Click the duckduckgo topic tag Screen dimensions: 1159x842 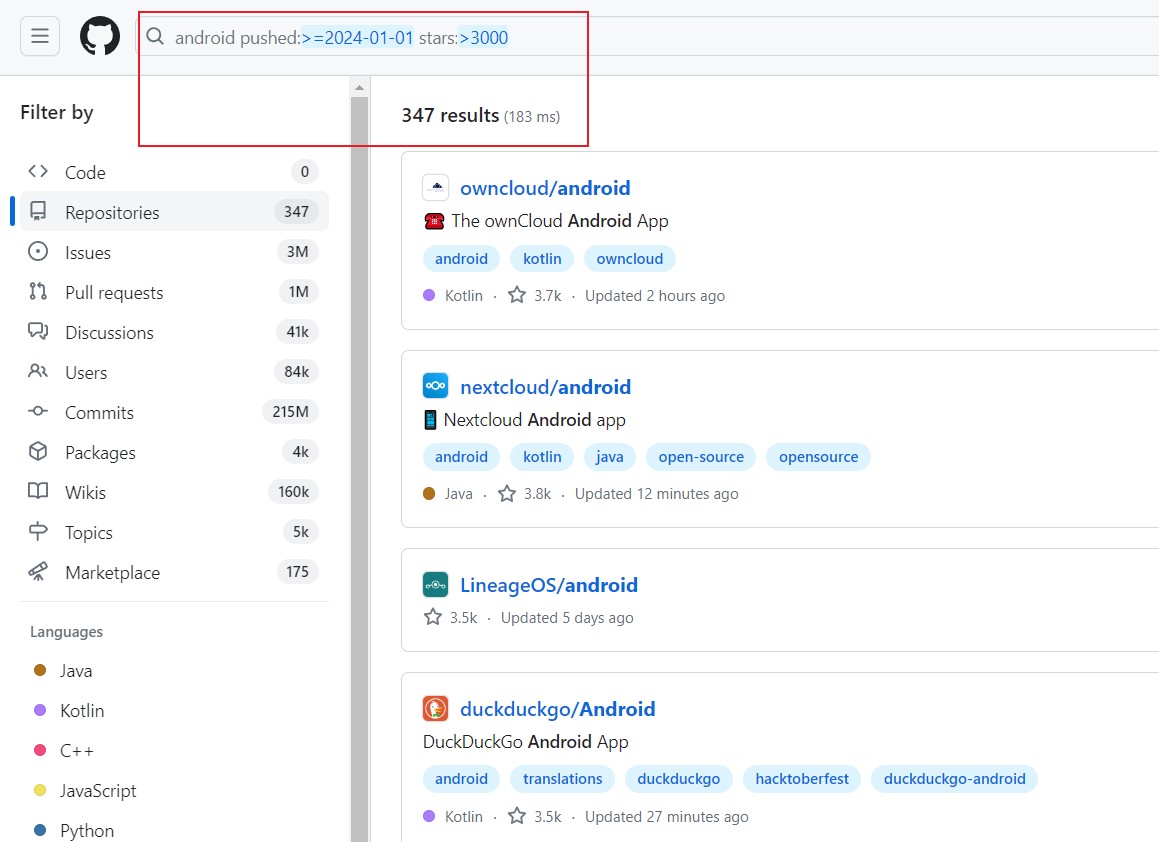(x=679, y=779)
